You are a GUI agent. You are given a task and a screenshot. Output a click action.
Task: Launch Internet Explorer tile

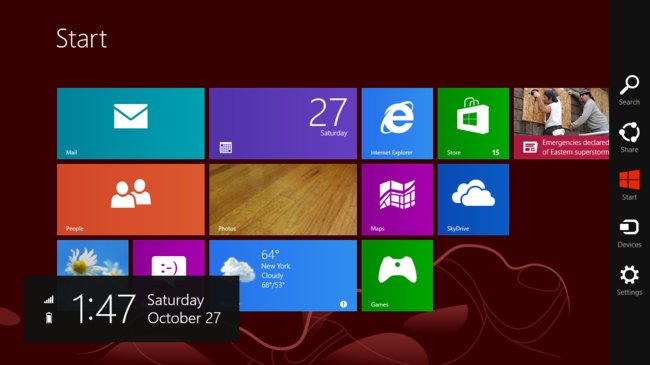tap(397, 123)
